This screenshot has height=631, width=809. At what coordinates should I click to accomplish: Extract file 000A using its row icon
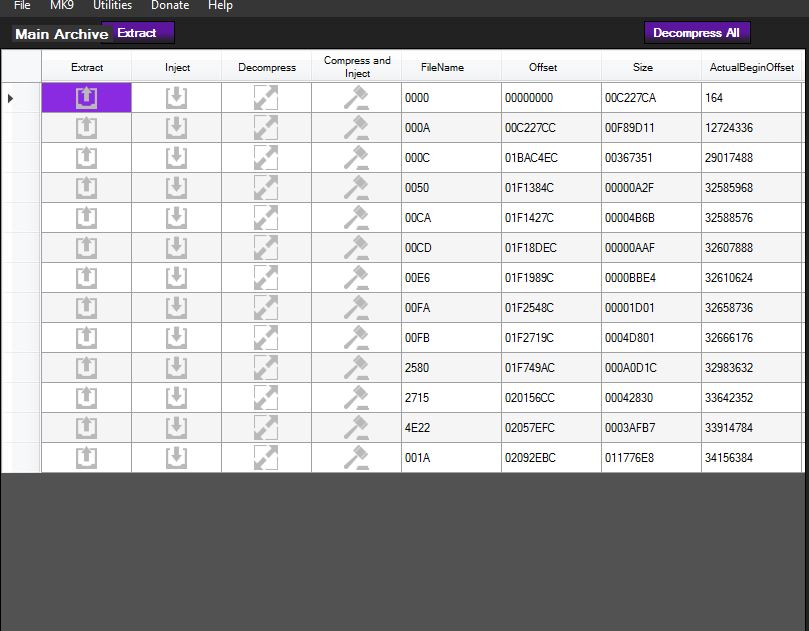coord(86,127)
